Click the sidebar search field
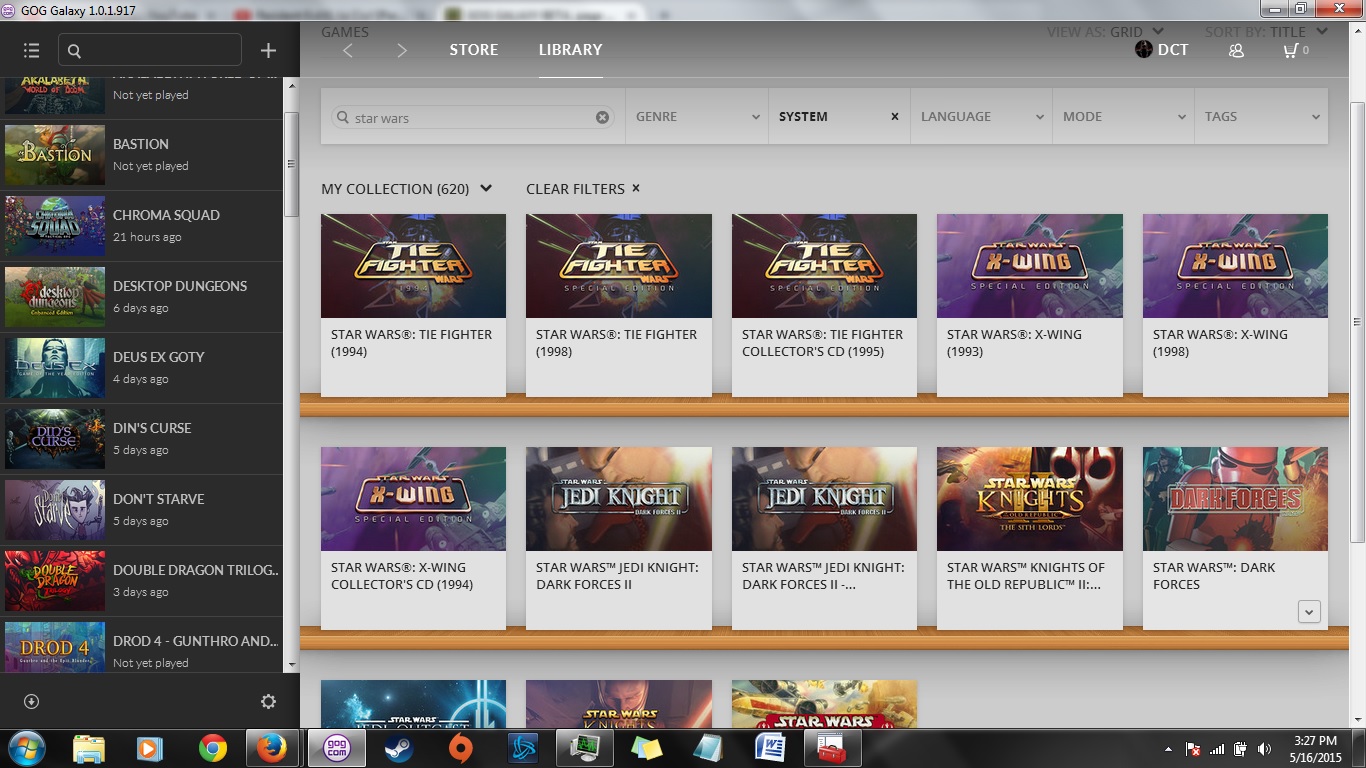Viewport: 1366px width, 768px height. pyautogui.click(x=150, y=50)
